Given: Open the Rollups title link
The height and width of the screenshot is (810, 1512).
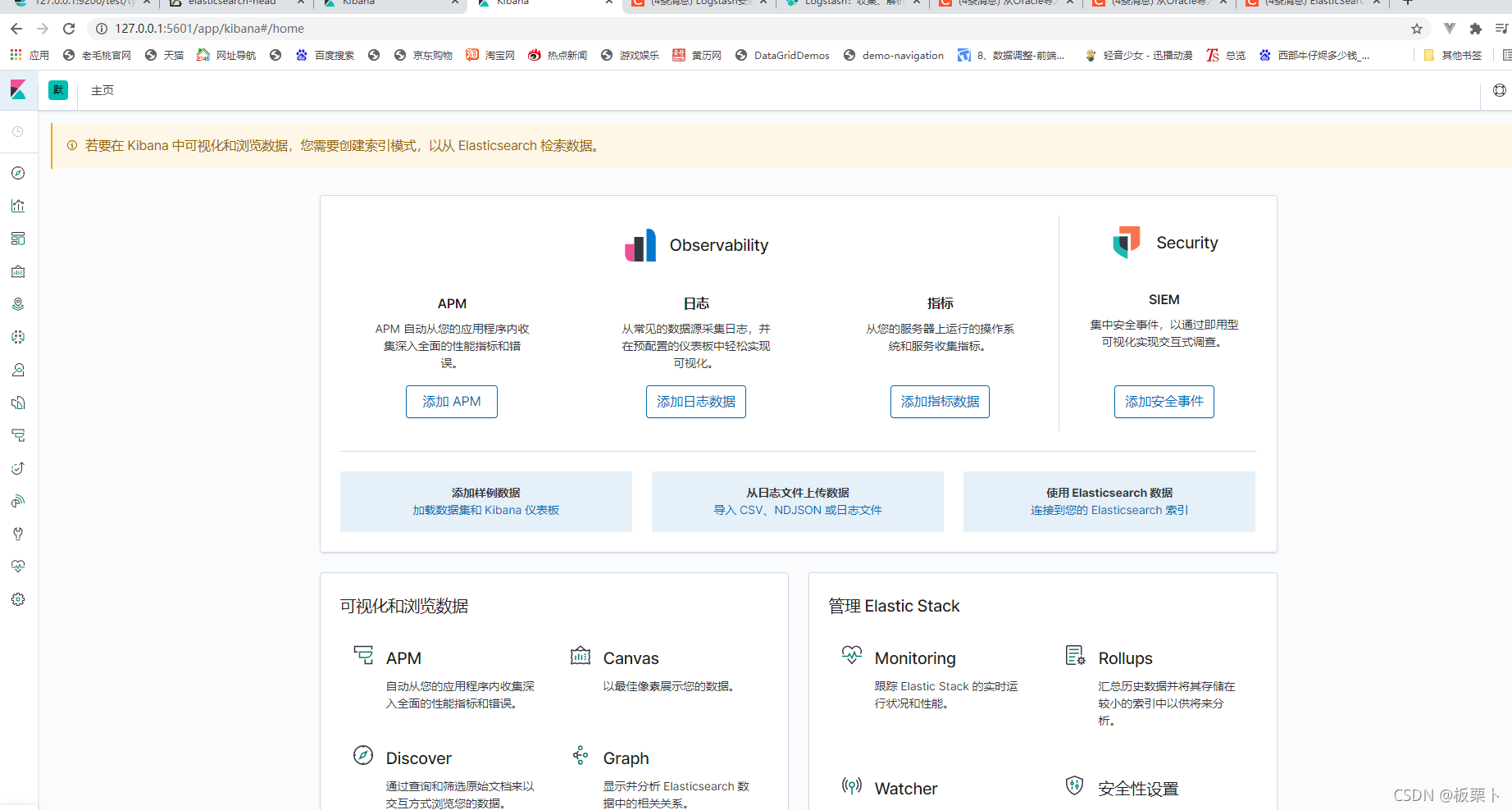Looking at the screenshot, I should click(x=1126, y=658).
